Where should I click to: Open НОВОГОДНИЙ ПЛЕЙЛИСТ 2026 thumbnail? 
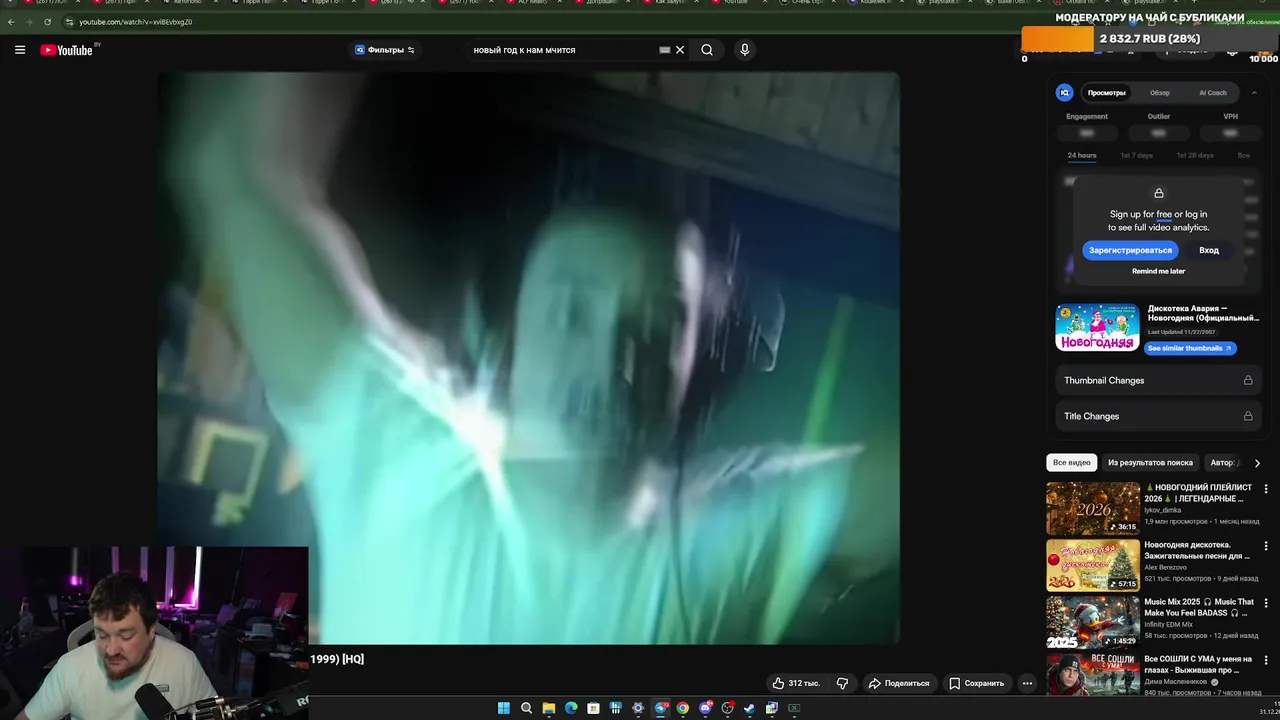click(1093, 508)
